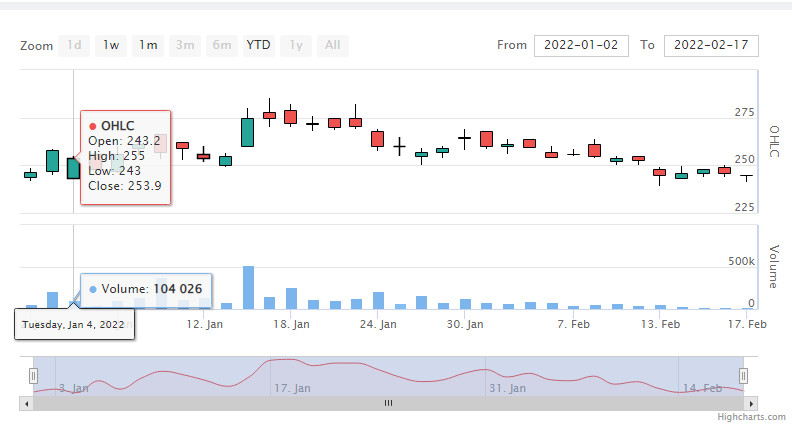Open the Highcharts.com credits link
Viewport: 792px width, 438px height.
pyautogui.click(x=752, y=417)
